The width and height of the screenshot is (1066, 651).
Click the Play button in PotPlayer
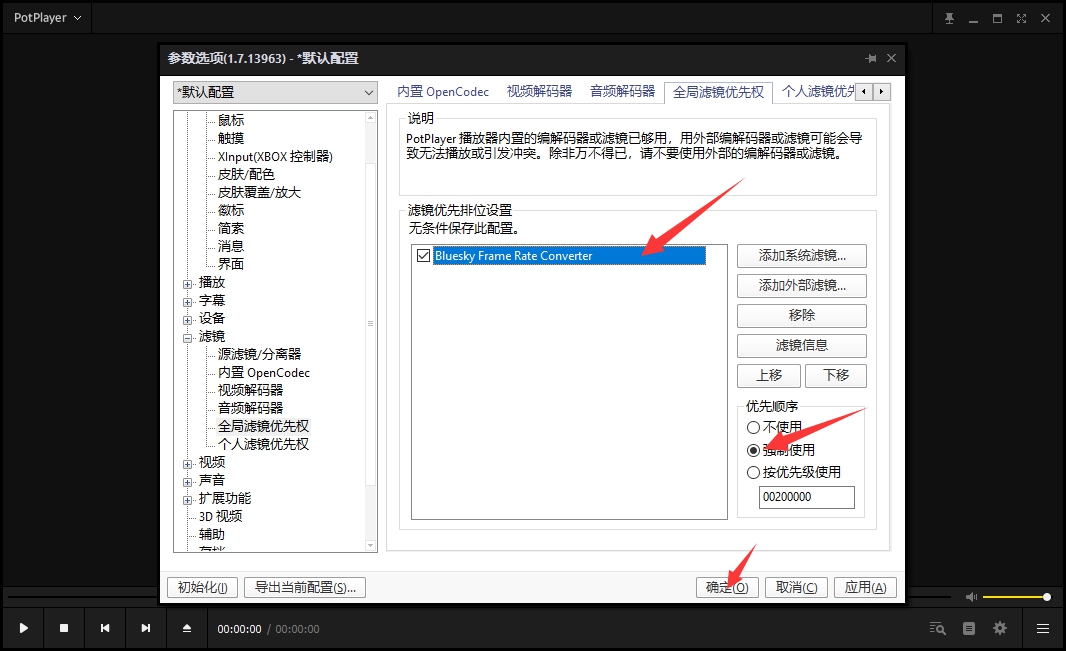click(23, 628)
